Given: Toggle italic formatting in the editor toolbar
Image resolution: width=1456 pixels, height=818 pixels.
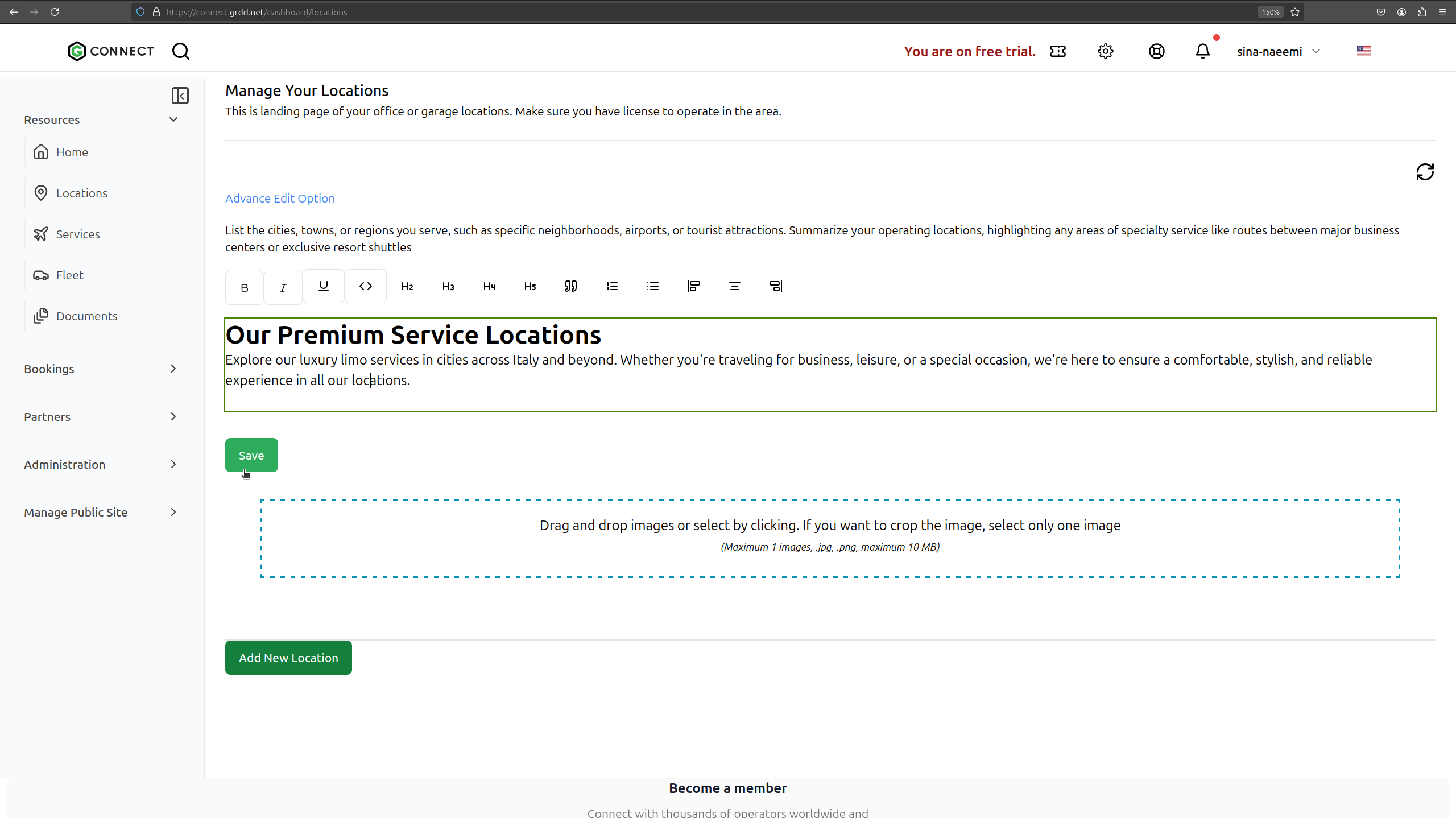Looking at the screenshot, I should pyautogui.click(x=283, y=287).
